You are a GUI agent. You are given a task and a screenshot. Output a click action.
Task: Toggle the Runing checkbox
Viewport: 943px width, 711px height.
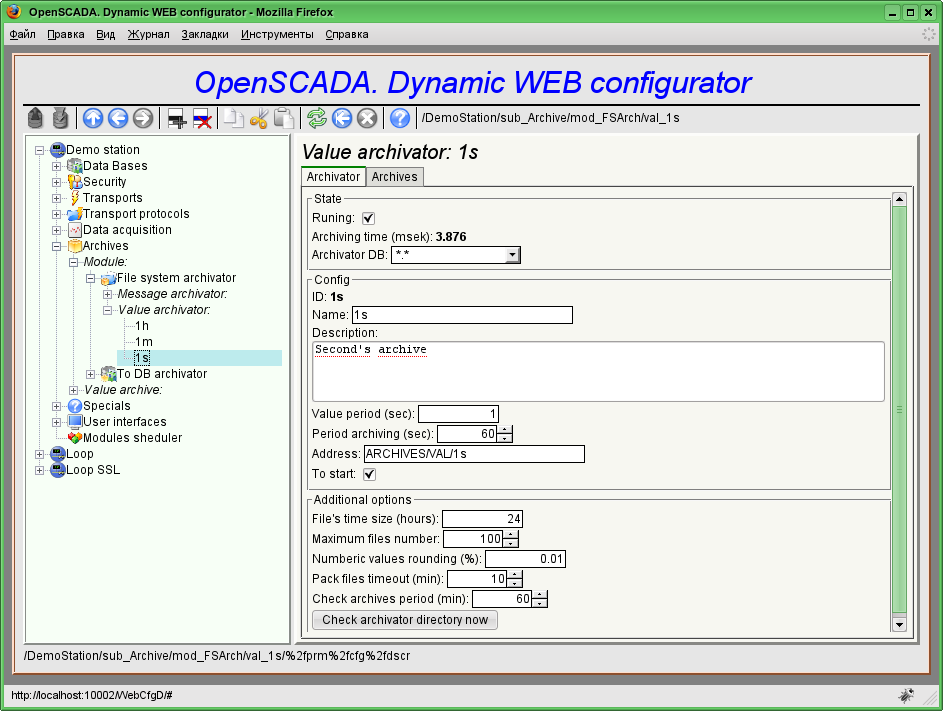[369, 218]
